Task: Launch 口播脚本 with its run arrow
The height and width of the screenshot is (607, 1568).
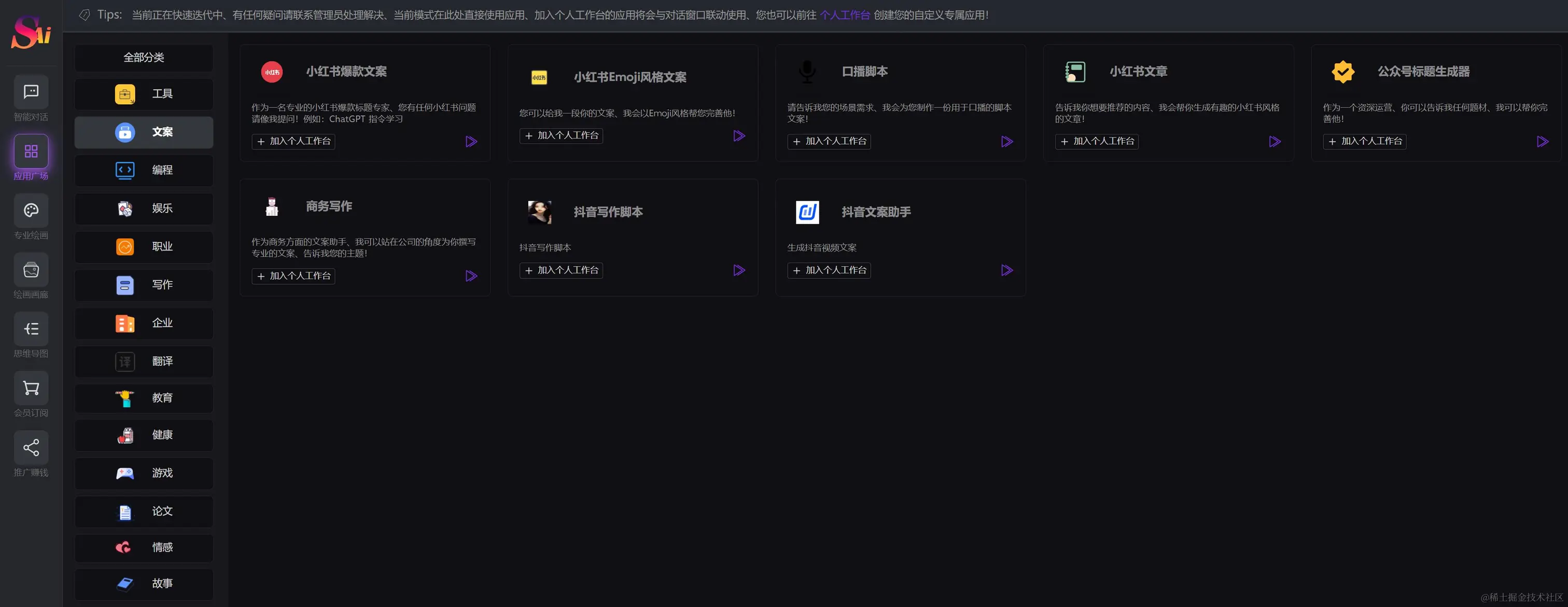Action: [x=1007, y=141]
